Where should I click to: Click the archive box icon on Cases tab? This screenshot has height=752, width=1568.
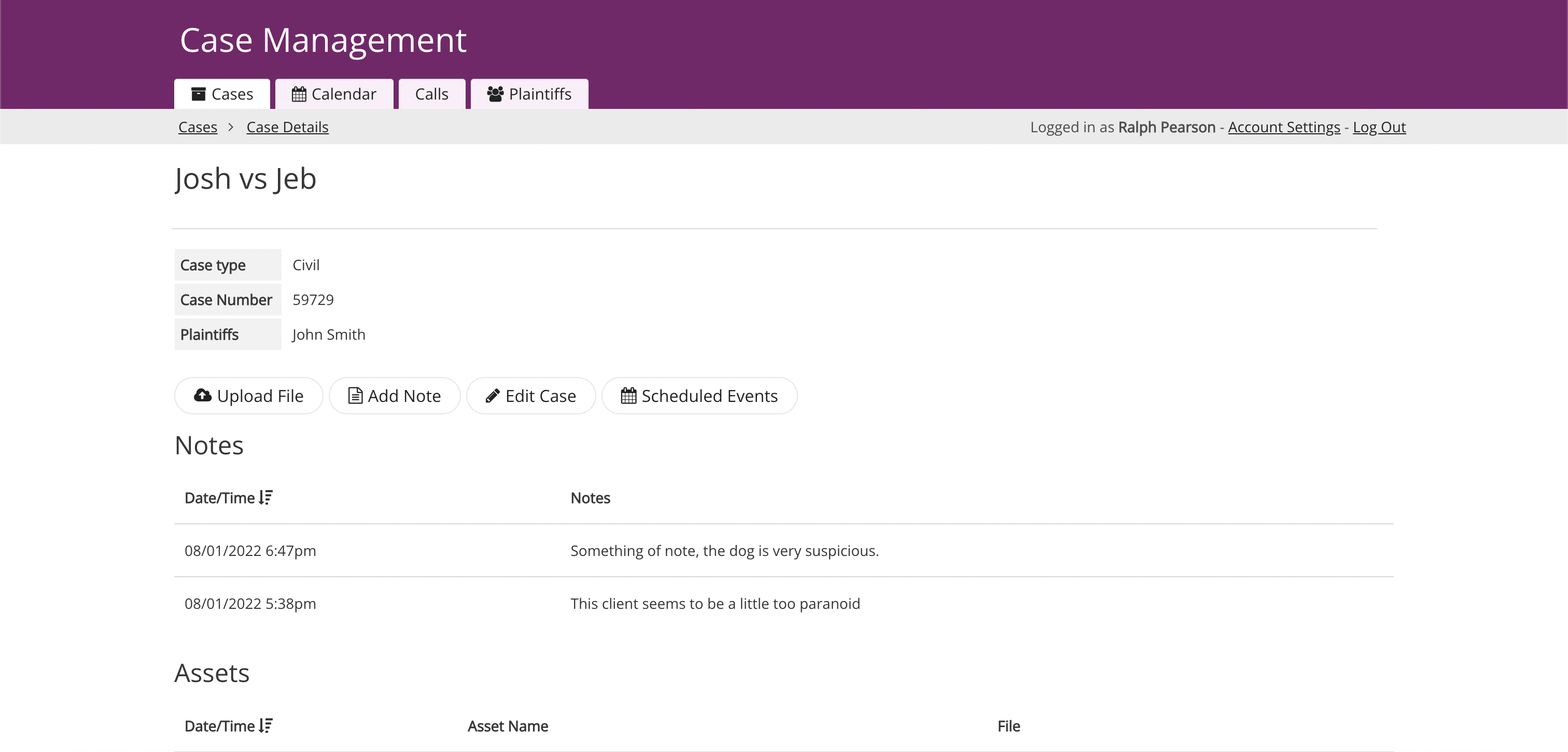click(x=198, y=94)
